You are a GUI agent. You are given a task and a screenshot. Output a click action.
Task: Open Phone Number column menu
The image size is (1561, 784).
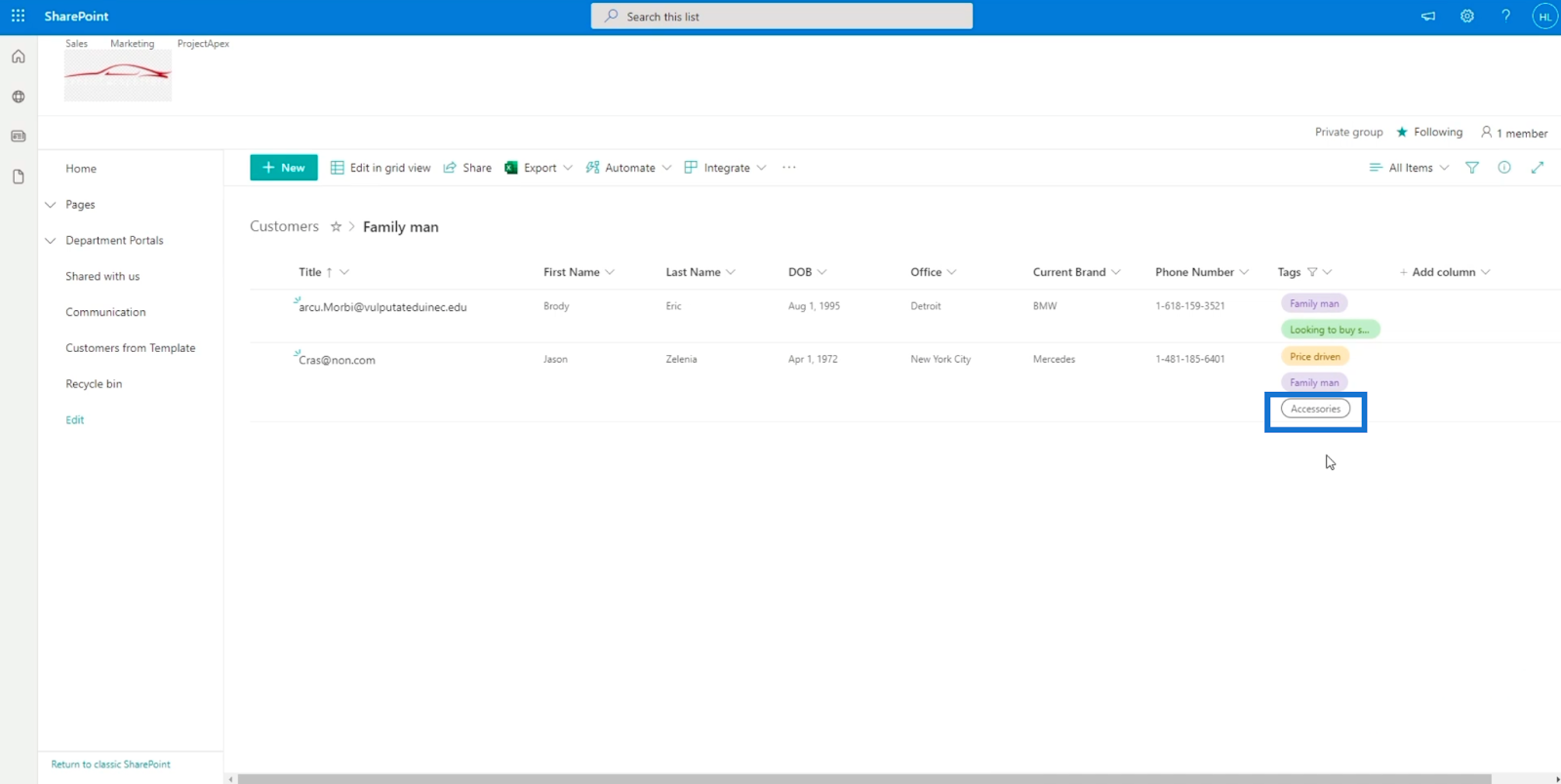tap(1244, 272)
